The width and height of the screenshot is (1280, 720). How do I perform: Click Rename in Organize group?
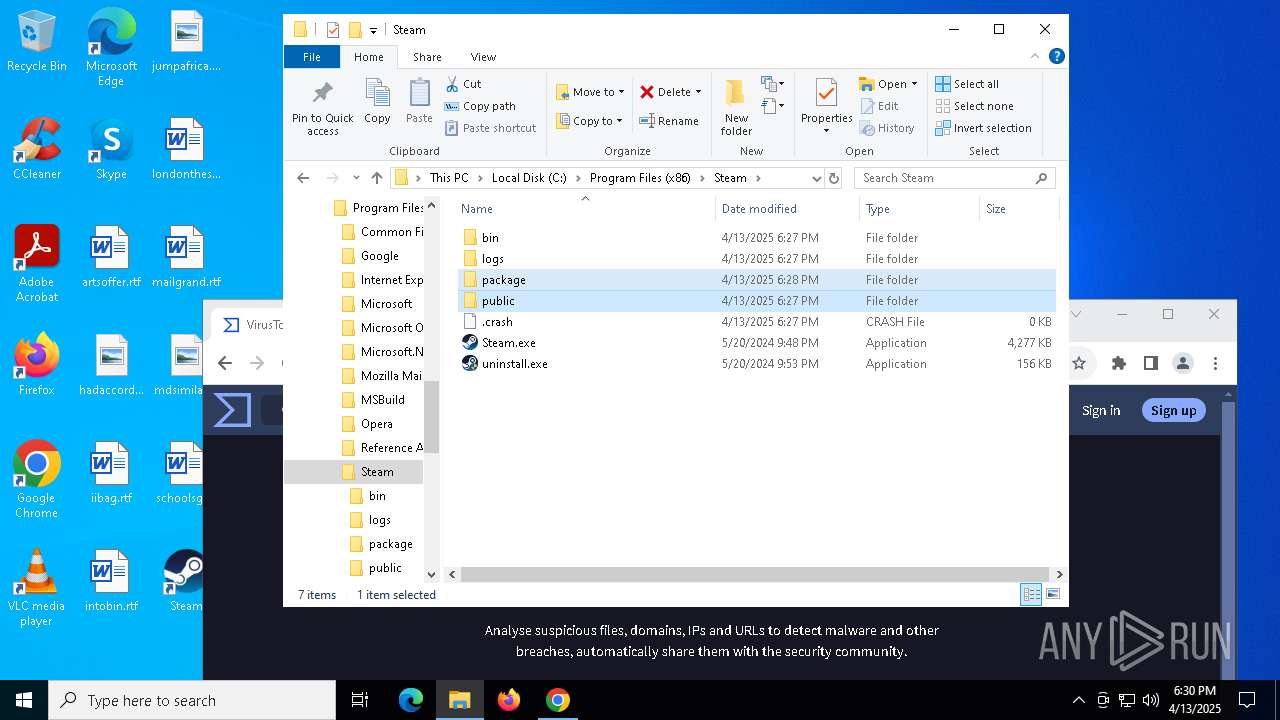point(669,121)
